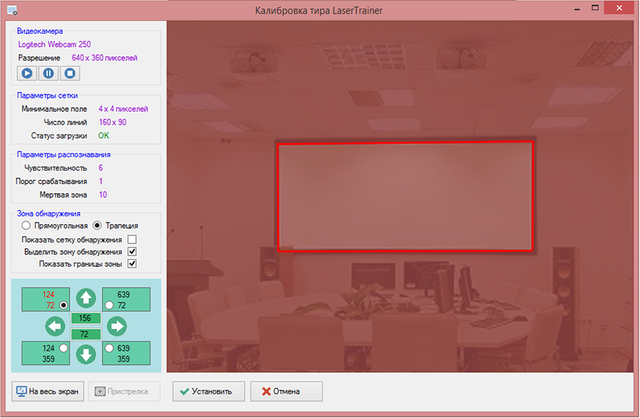Select the bottom-right corner radio 639/359
This screenshot has width=640, height=418.
point(109,348)
